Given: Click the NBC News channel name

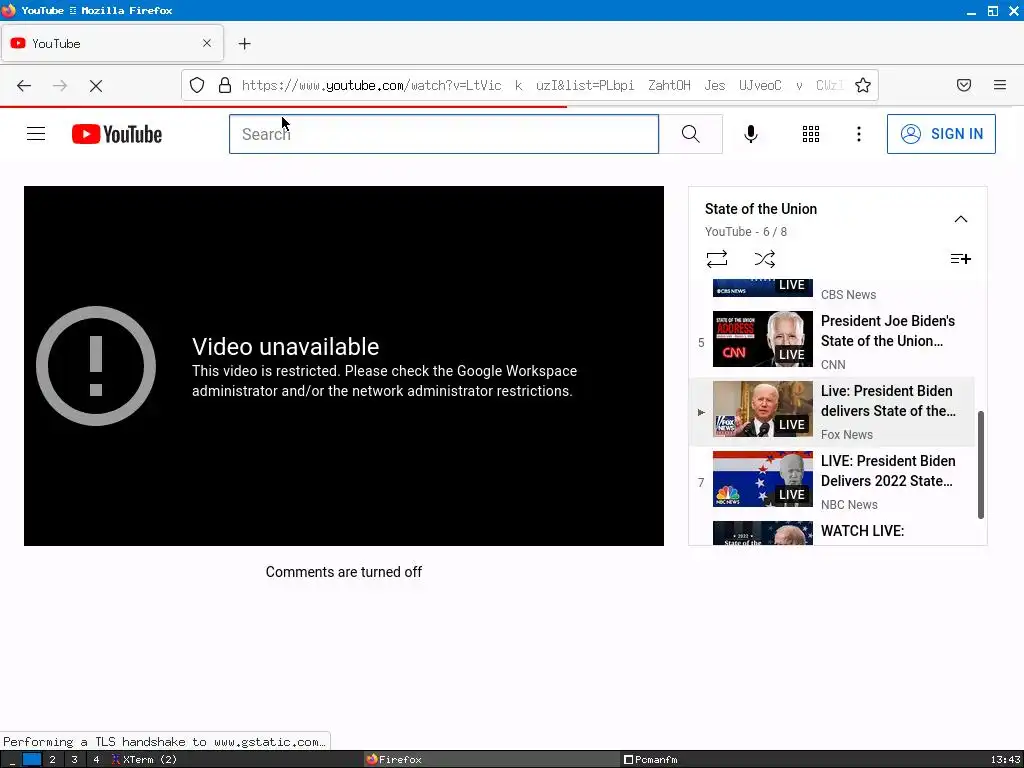Looking at the screenshot, I should pyautogui.click(x=849, y=505).
